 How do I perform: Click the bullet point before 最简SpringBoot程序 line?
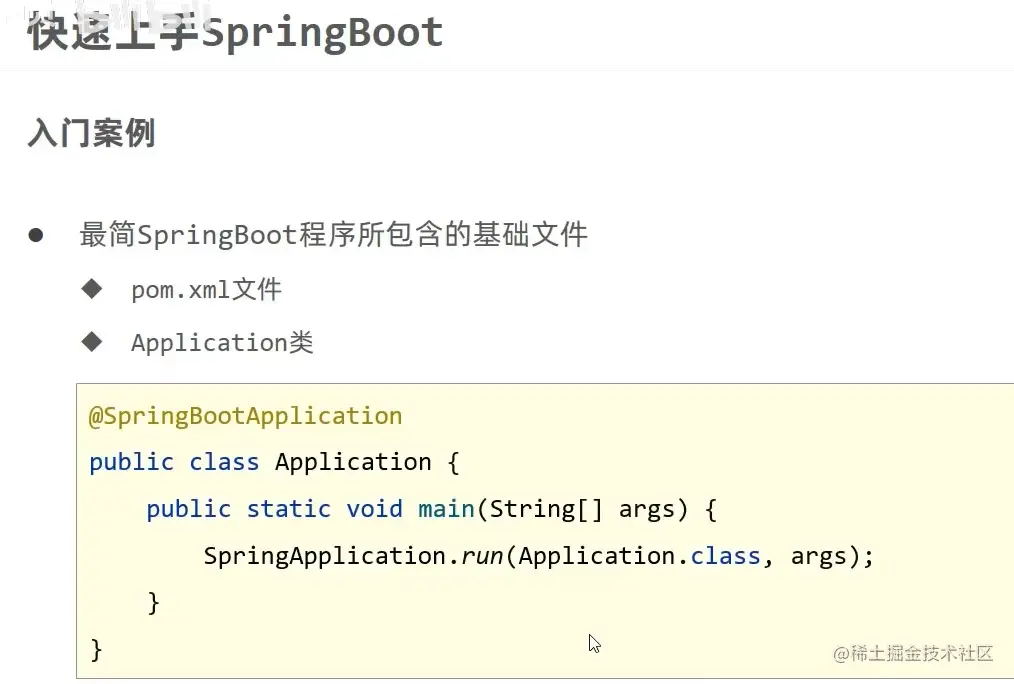point(36,234)
